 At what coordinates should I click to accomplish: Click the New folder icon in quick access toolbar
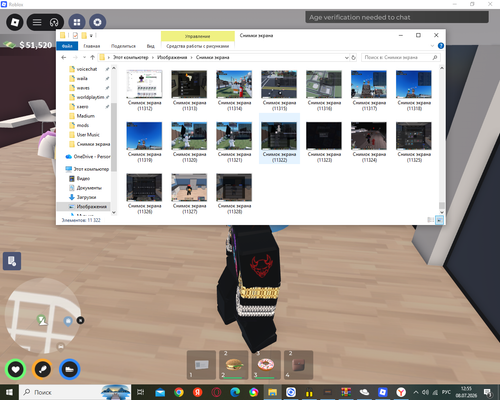(x=84, y=35)
